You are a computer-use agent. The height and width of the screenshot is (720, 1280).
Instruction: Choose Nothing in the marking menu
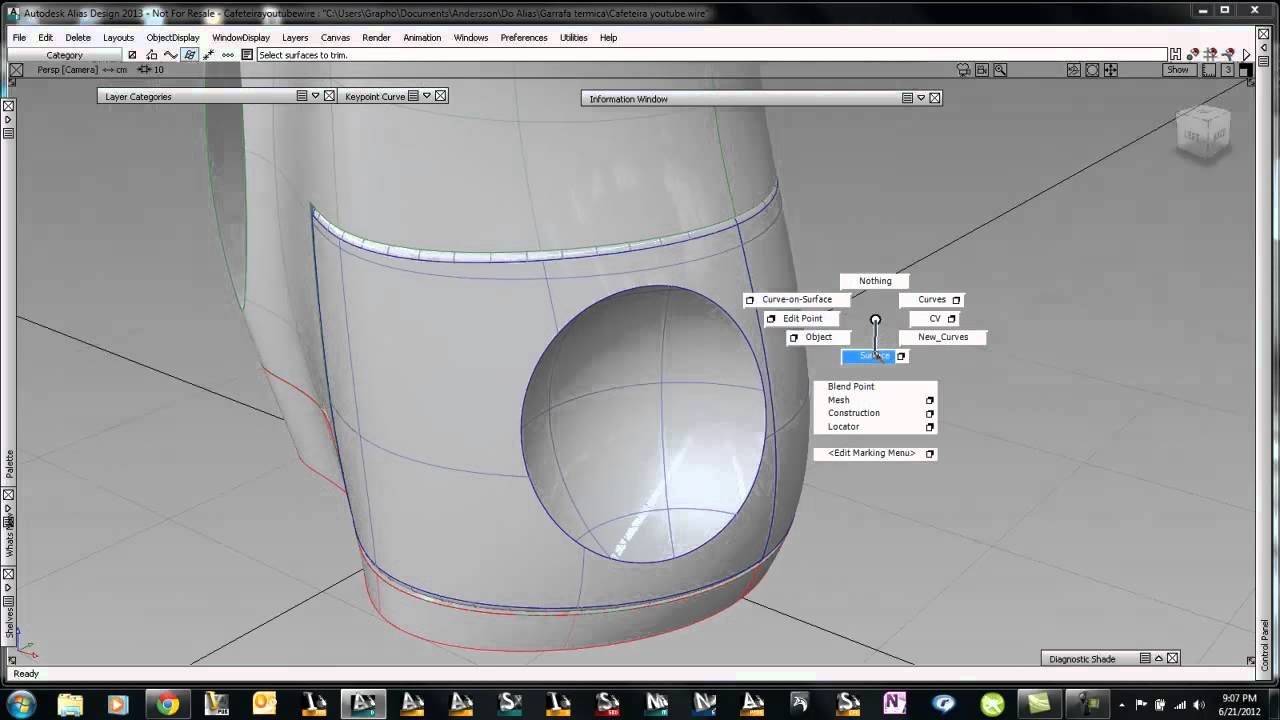click(875, 281)
